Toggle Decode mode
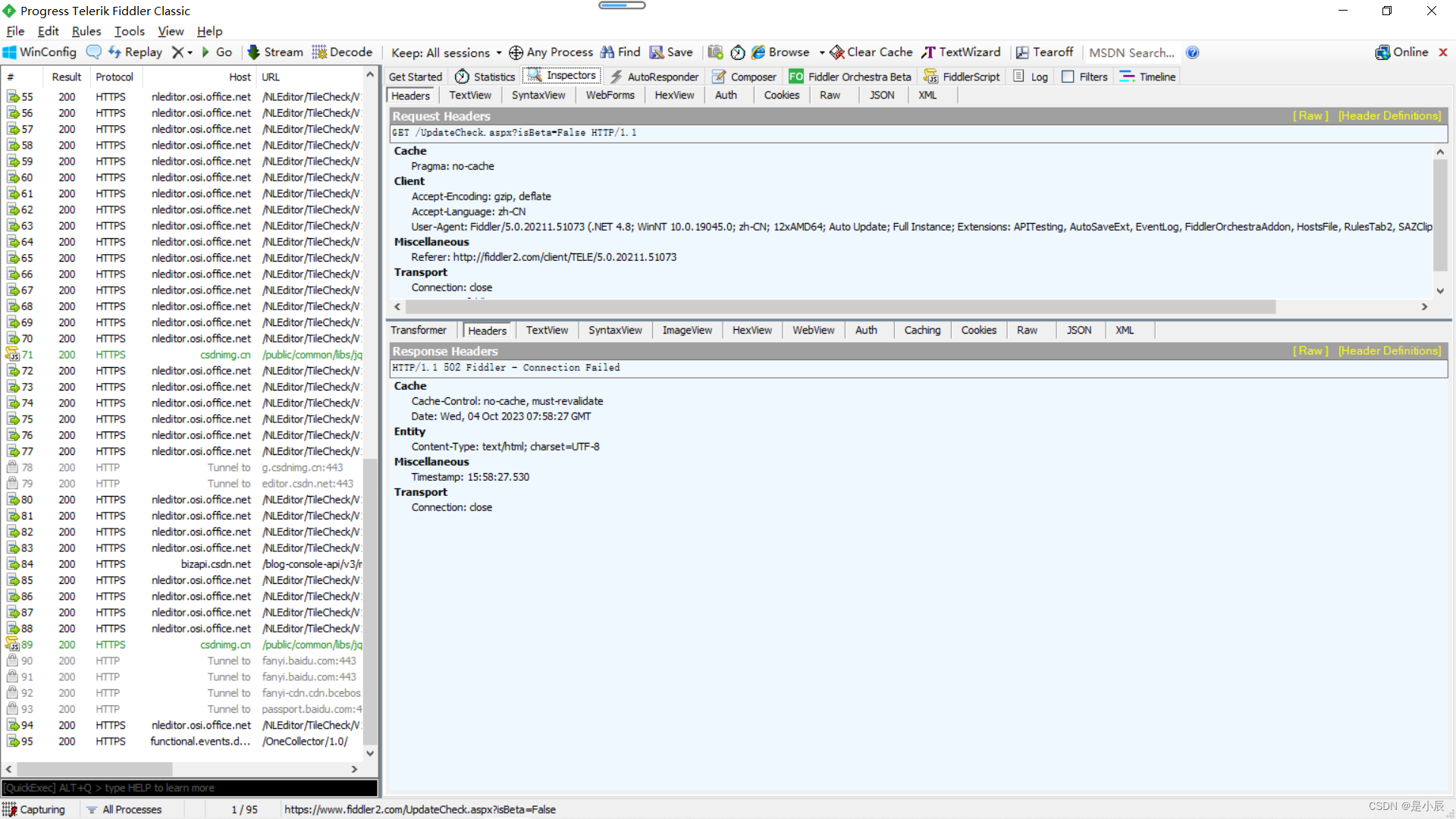1456x819 pixels. [342, 52]
